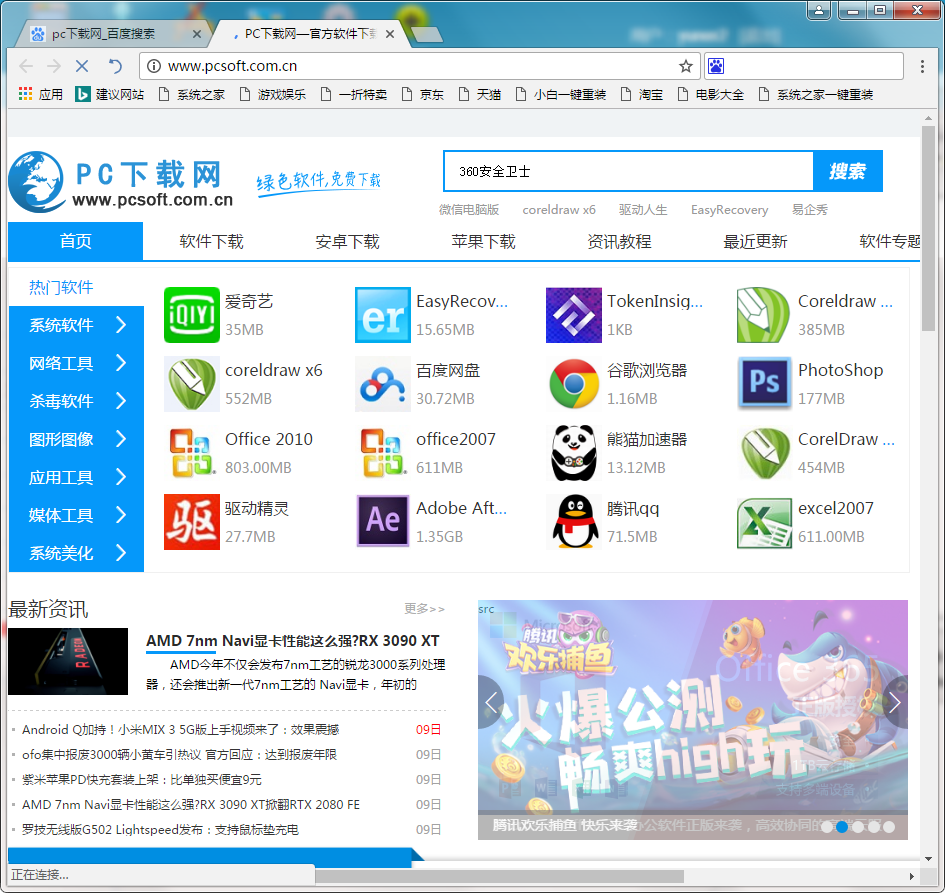Open the Office 2010 icon
Screen dimensions: 945x893
click(192, 453)
